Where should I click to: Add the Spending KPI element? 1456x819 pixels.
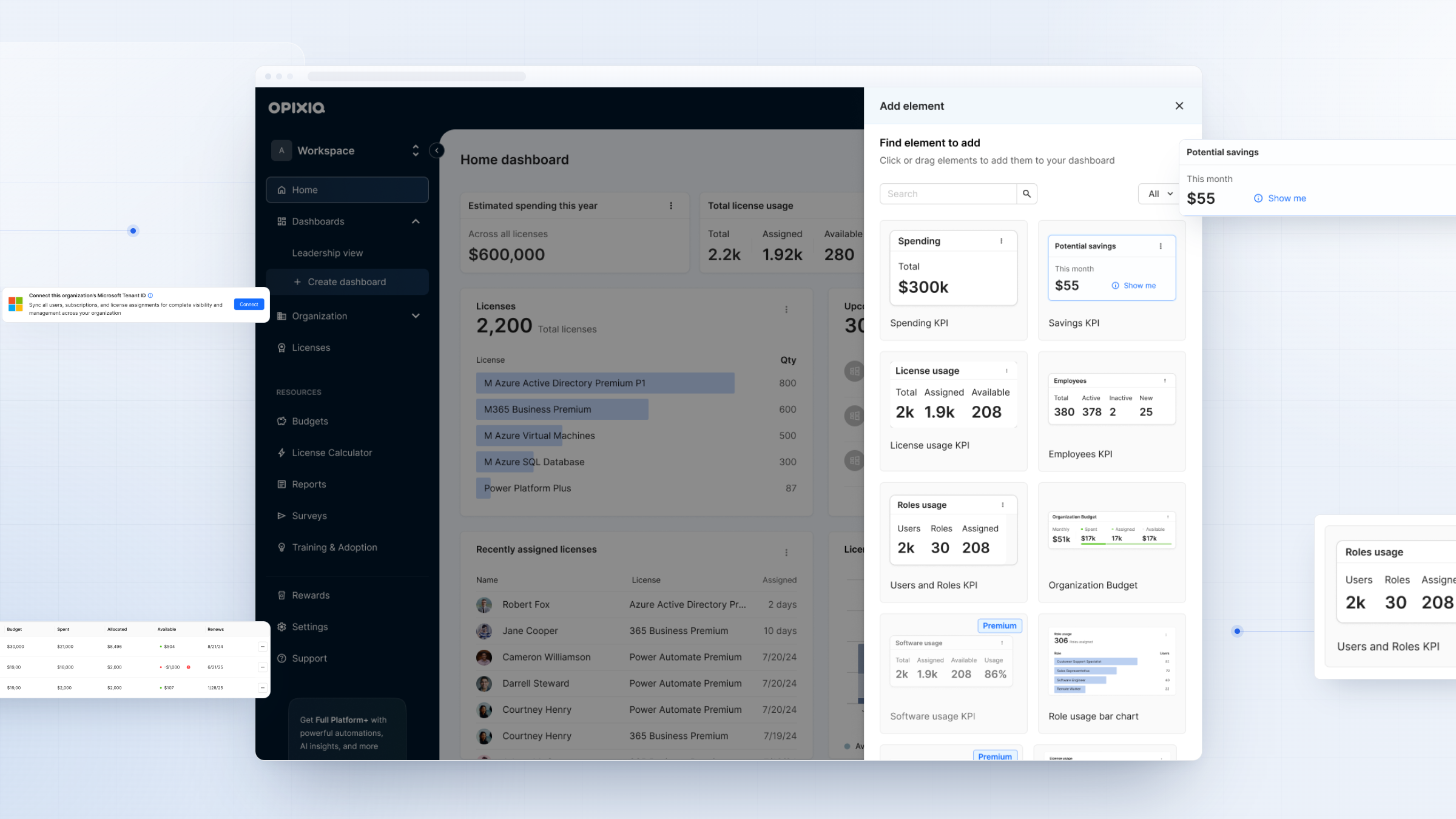[x=953, y=280]
